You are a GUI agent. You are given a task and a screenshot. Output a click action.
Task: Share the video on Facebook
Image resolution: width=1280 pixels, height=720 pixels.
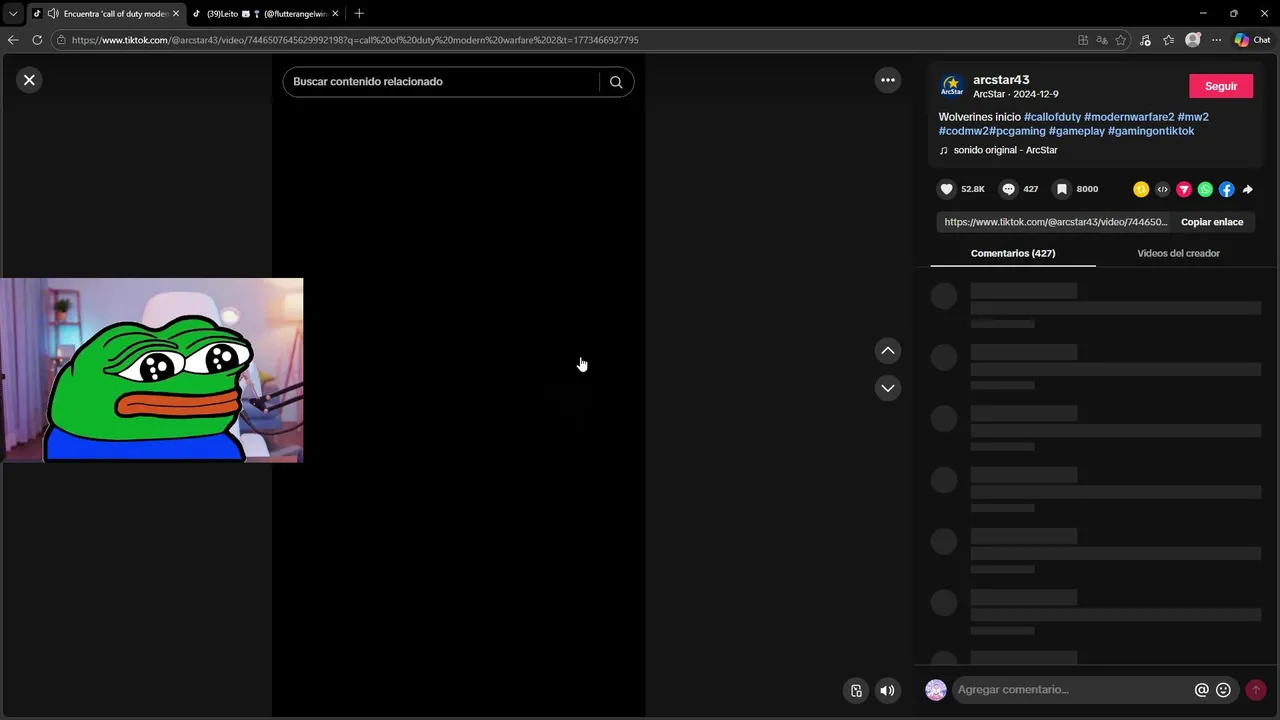pyautogui.click(x=1226, y=189)
